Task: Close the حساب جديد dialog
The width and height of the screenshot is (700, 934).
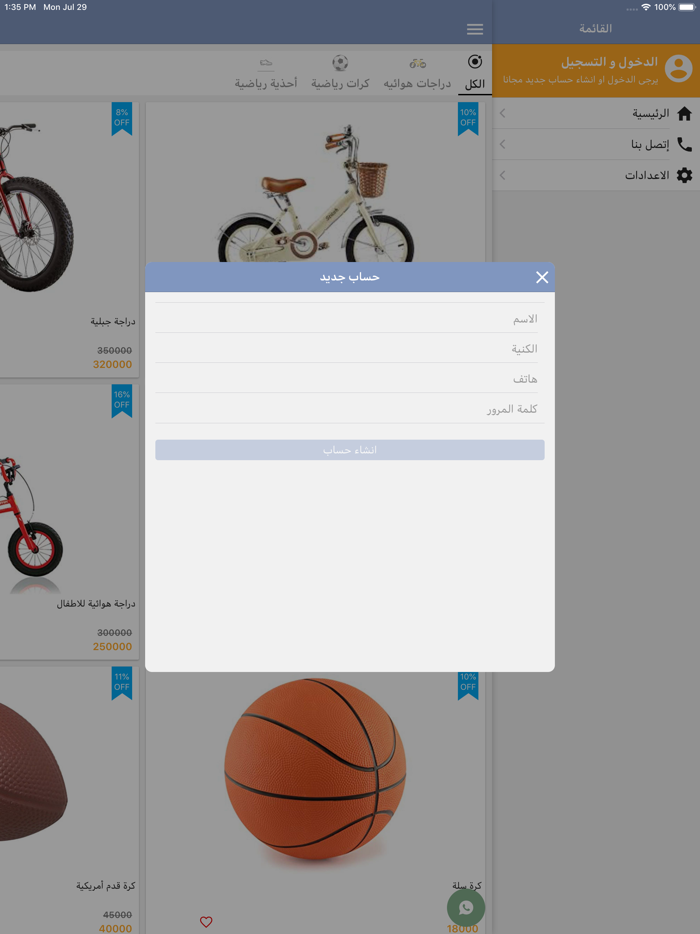Action: coord(542,277)
